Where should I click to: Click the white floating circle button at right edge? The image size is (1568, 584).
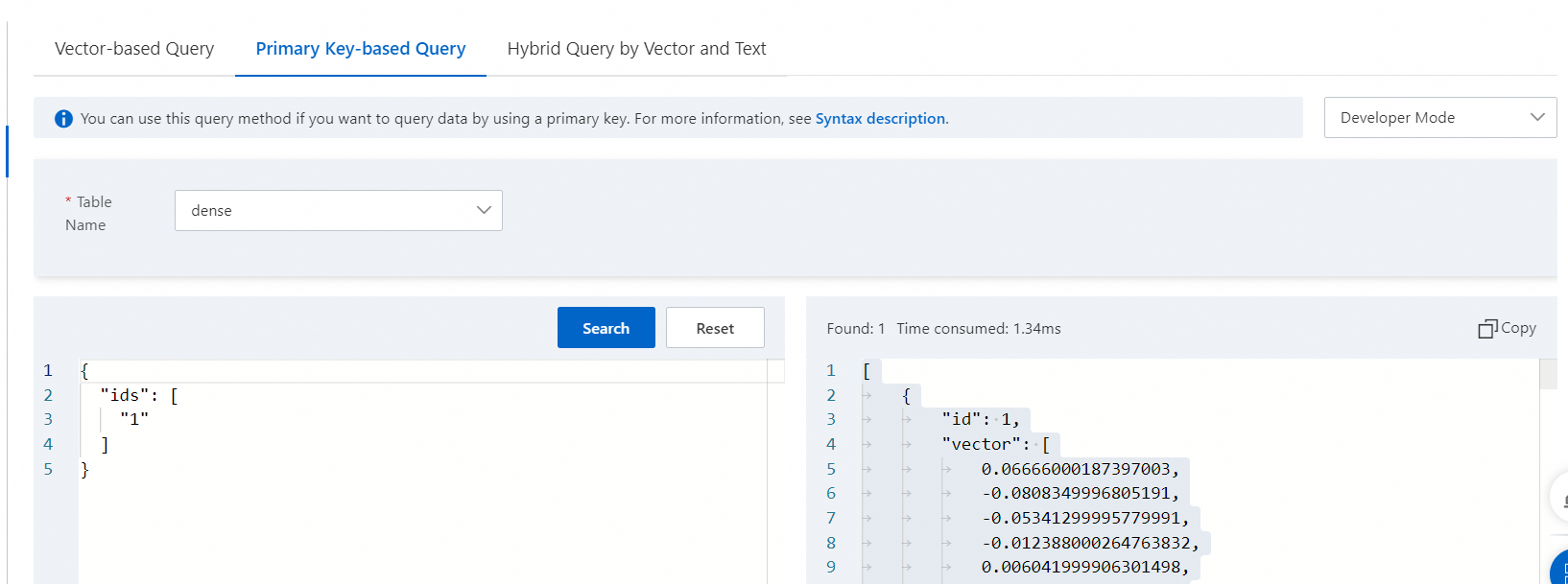(1560, 497)
